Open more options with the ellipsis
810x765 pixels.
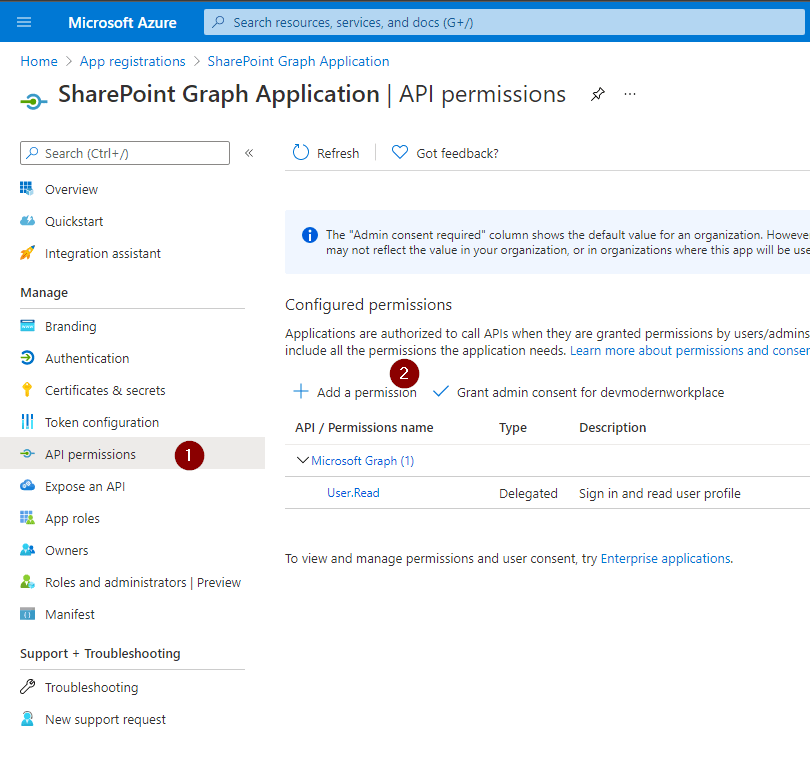coord(629,94)
